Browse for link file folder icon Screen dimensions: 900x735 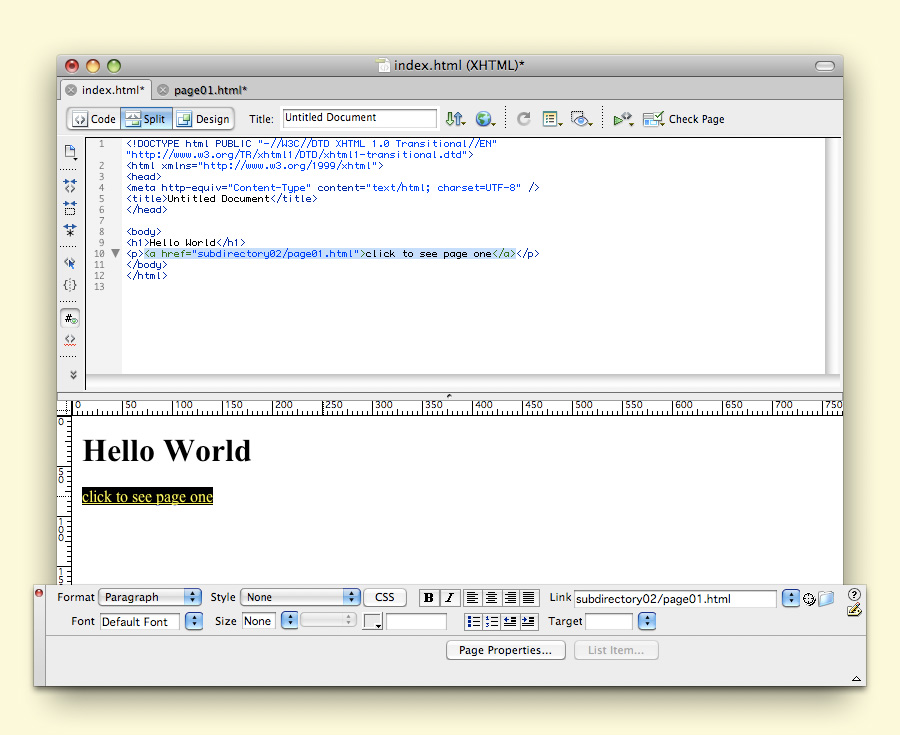826,598
